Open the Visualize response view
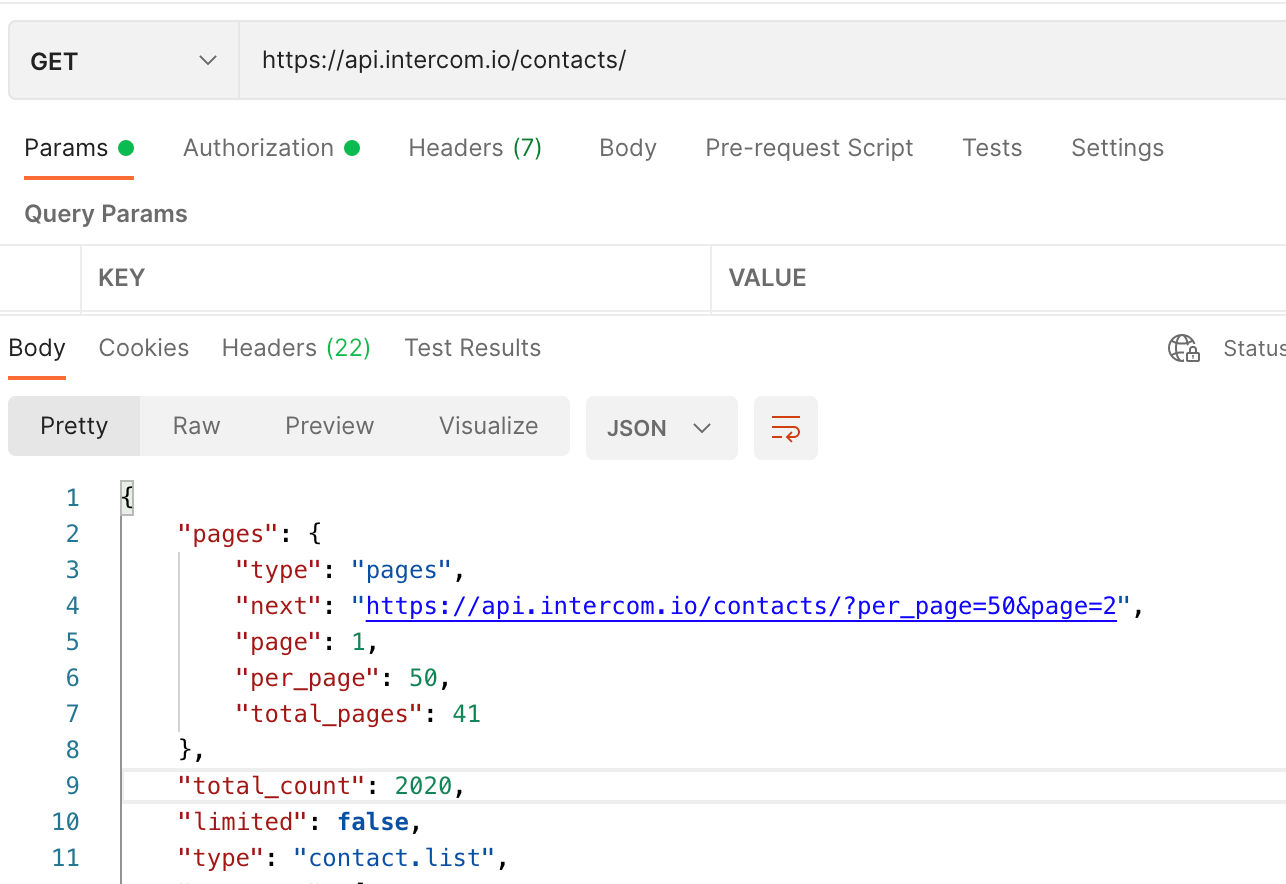The image size is (1286, 884). (488, 426)
